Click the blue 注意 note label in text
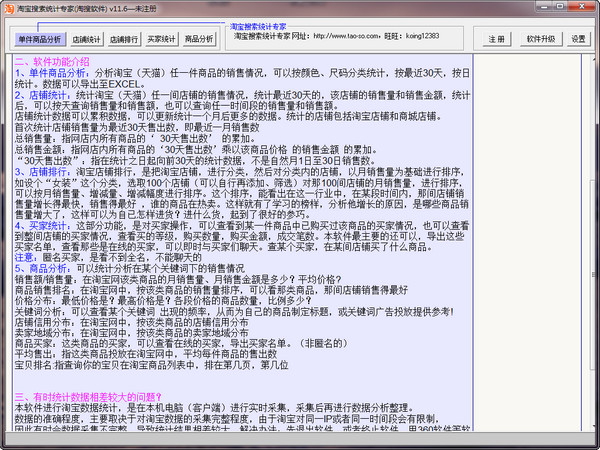 click(25, 258)
